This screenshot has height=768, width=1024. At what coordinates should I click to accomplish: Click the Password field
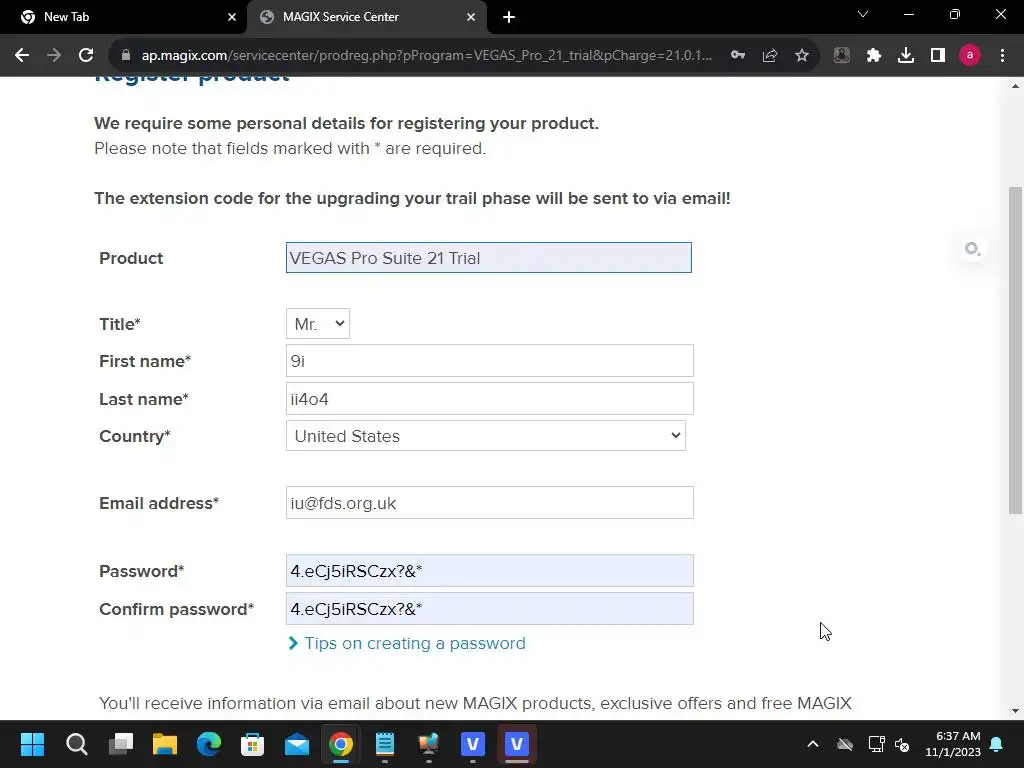[490, 571]
